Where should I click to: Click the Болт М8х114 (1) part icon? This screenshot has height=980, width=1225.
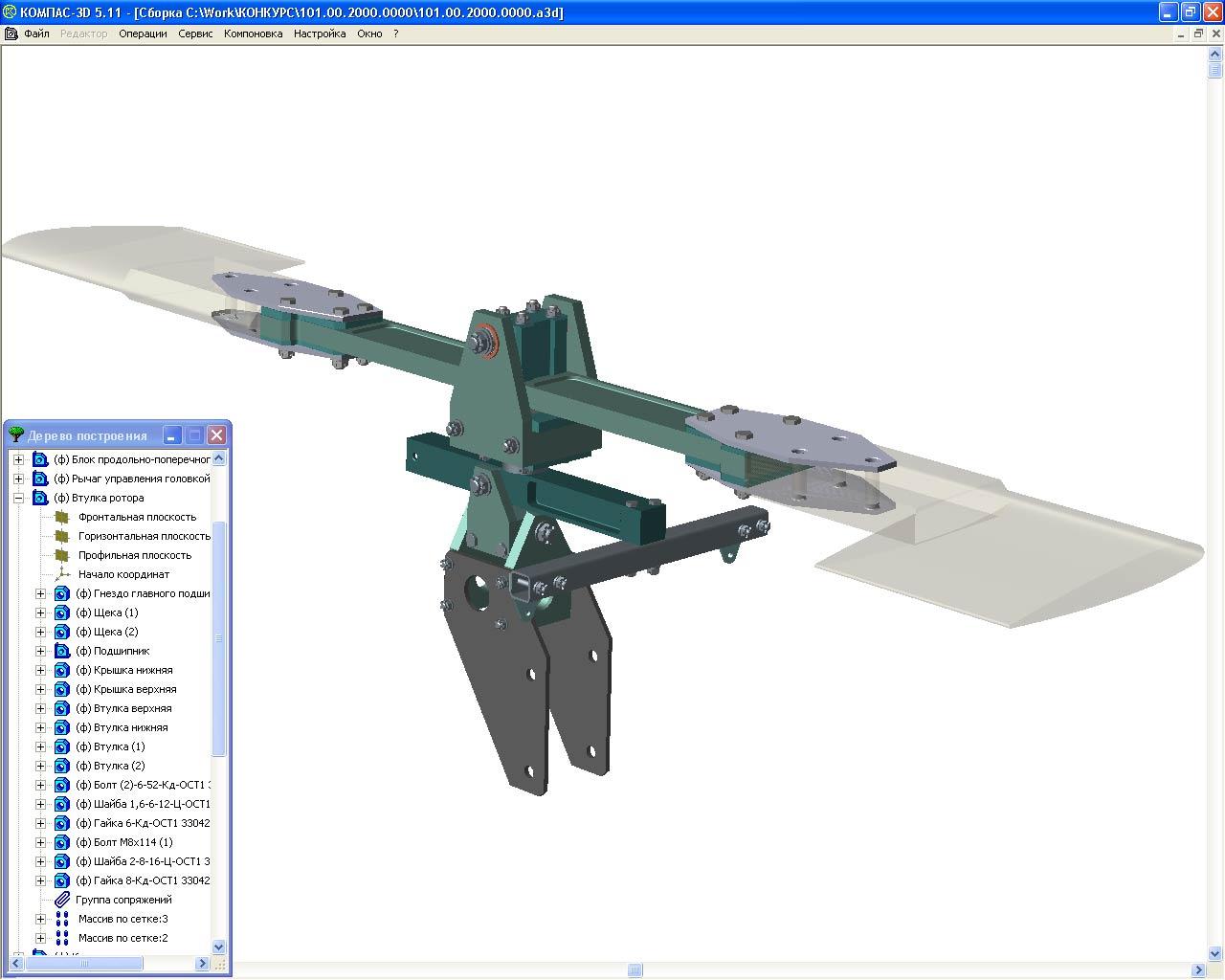(62, 842)
